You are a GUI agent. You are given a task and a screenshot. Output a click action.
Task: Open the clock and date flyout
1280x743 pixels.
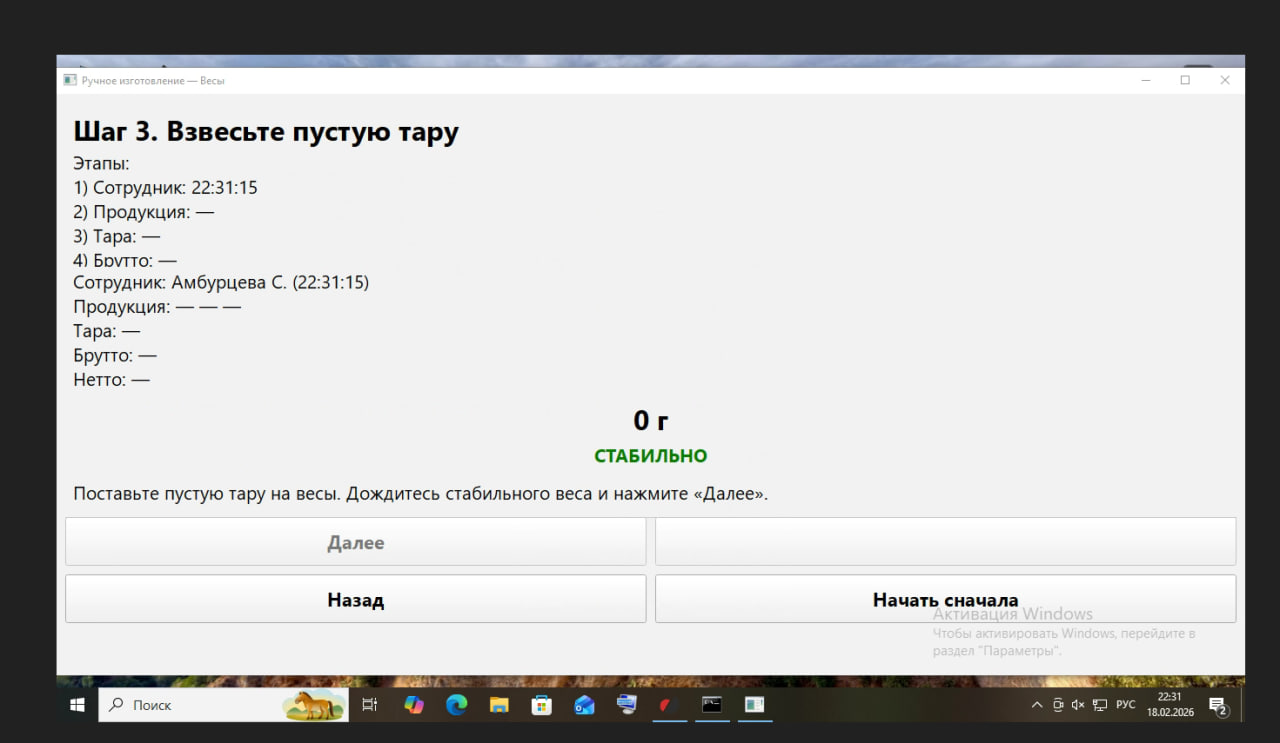coord(1169,705)
